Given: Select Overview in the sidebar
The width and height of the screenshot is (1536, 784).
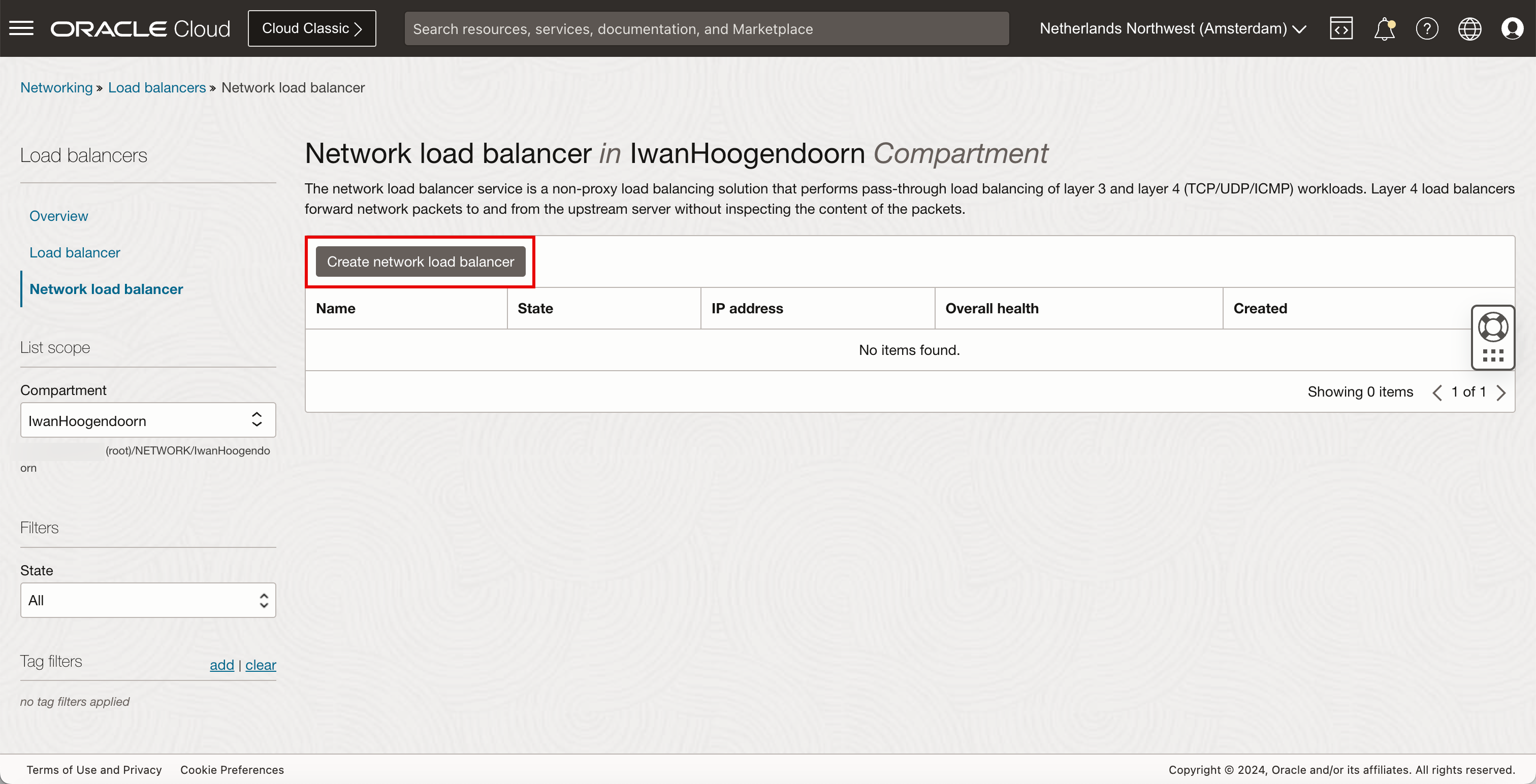Looking at the screenshot, I should (58, 216).
